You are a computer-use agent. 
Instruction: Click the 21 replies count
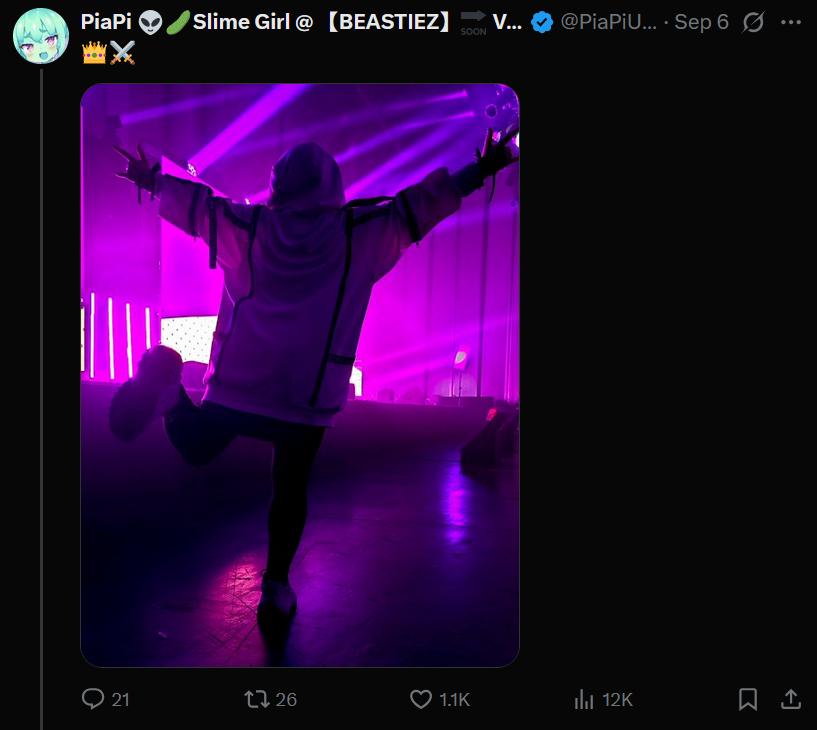[120, 699]
